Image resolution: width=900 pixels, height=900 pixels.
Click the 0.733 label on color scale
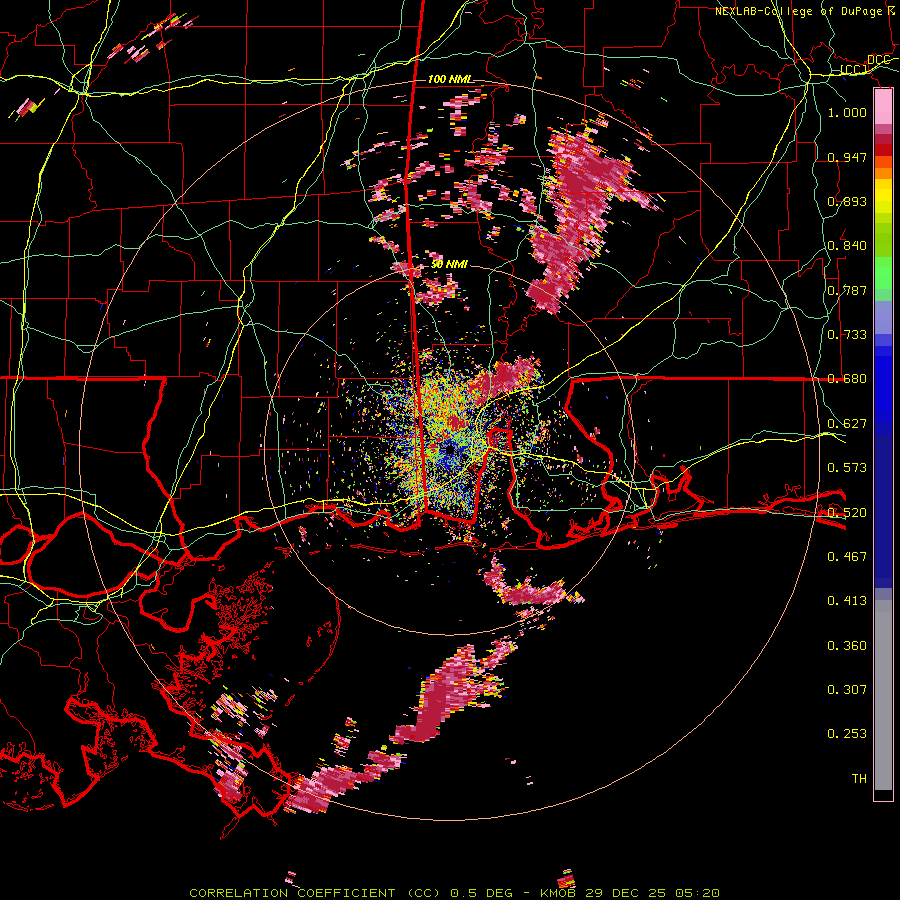coord(847,334)
